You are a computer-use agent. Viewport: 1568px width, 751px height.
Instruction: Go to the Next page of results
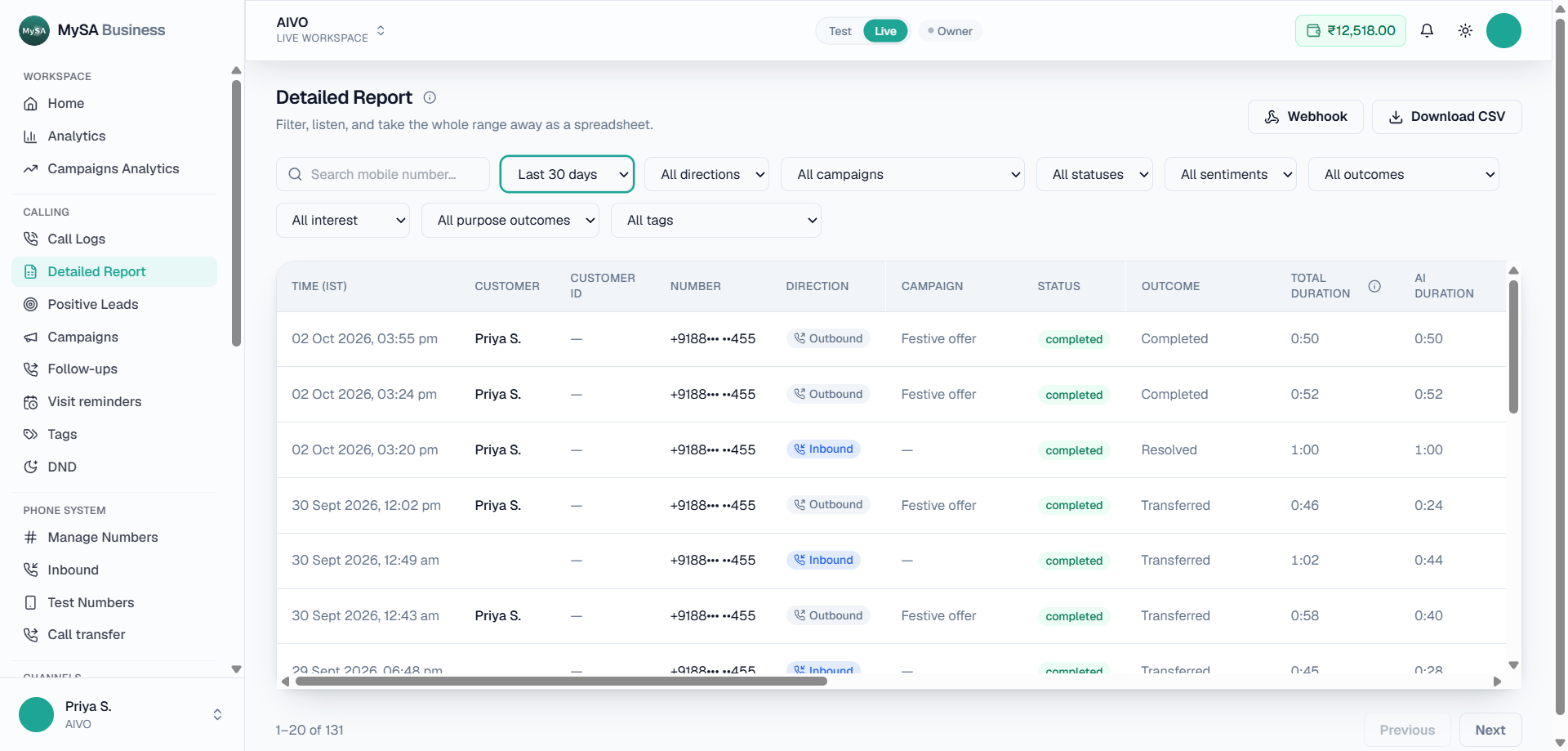coord(1490,730)
